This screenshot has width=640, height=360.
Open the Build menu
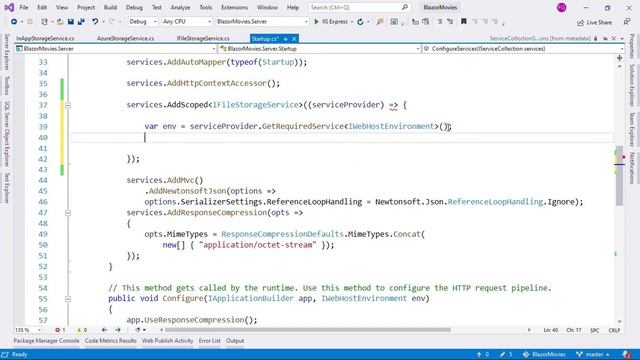coord(110,7)
